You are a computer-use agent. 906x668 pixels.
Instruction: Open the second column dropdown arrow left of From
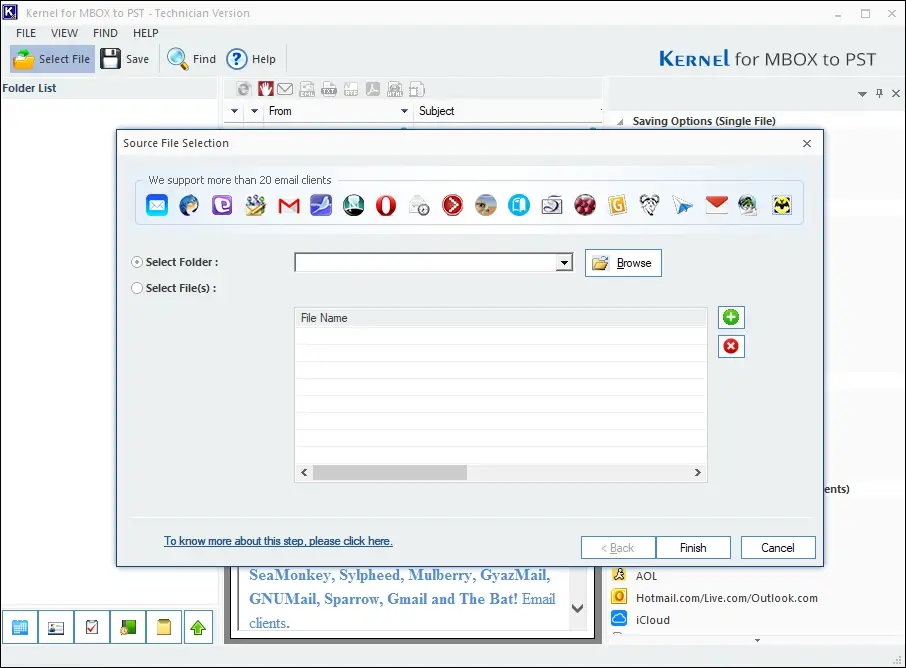point(254,111)
